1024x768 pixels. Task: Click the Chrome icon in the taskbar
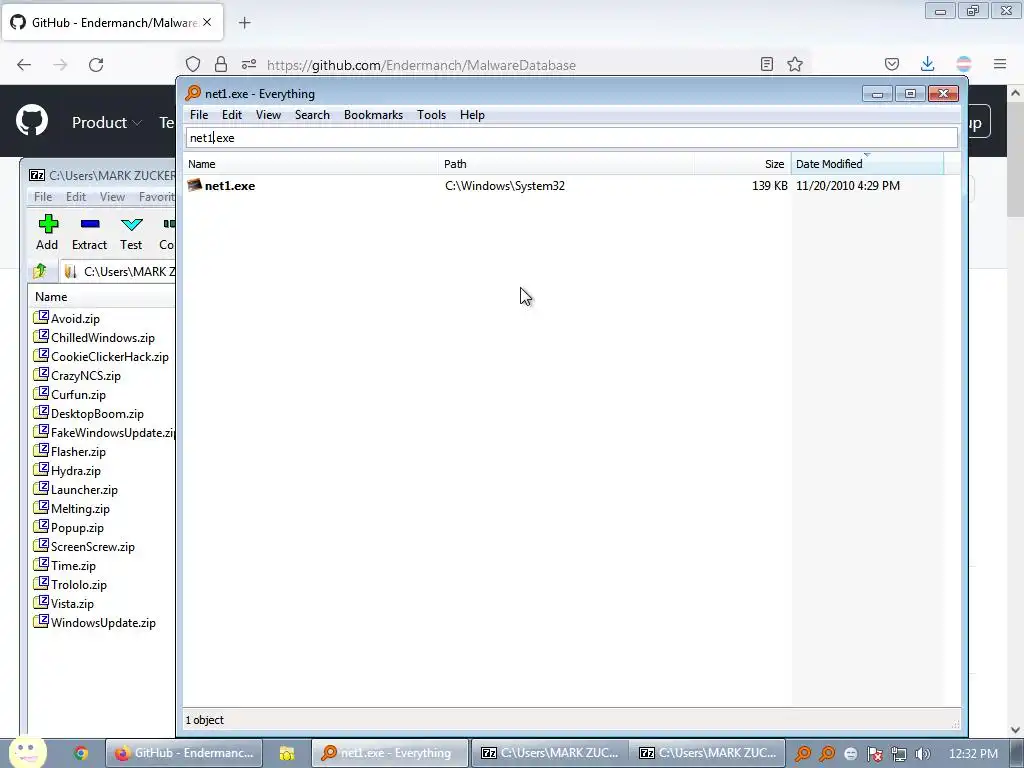click(81, 753)
